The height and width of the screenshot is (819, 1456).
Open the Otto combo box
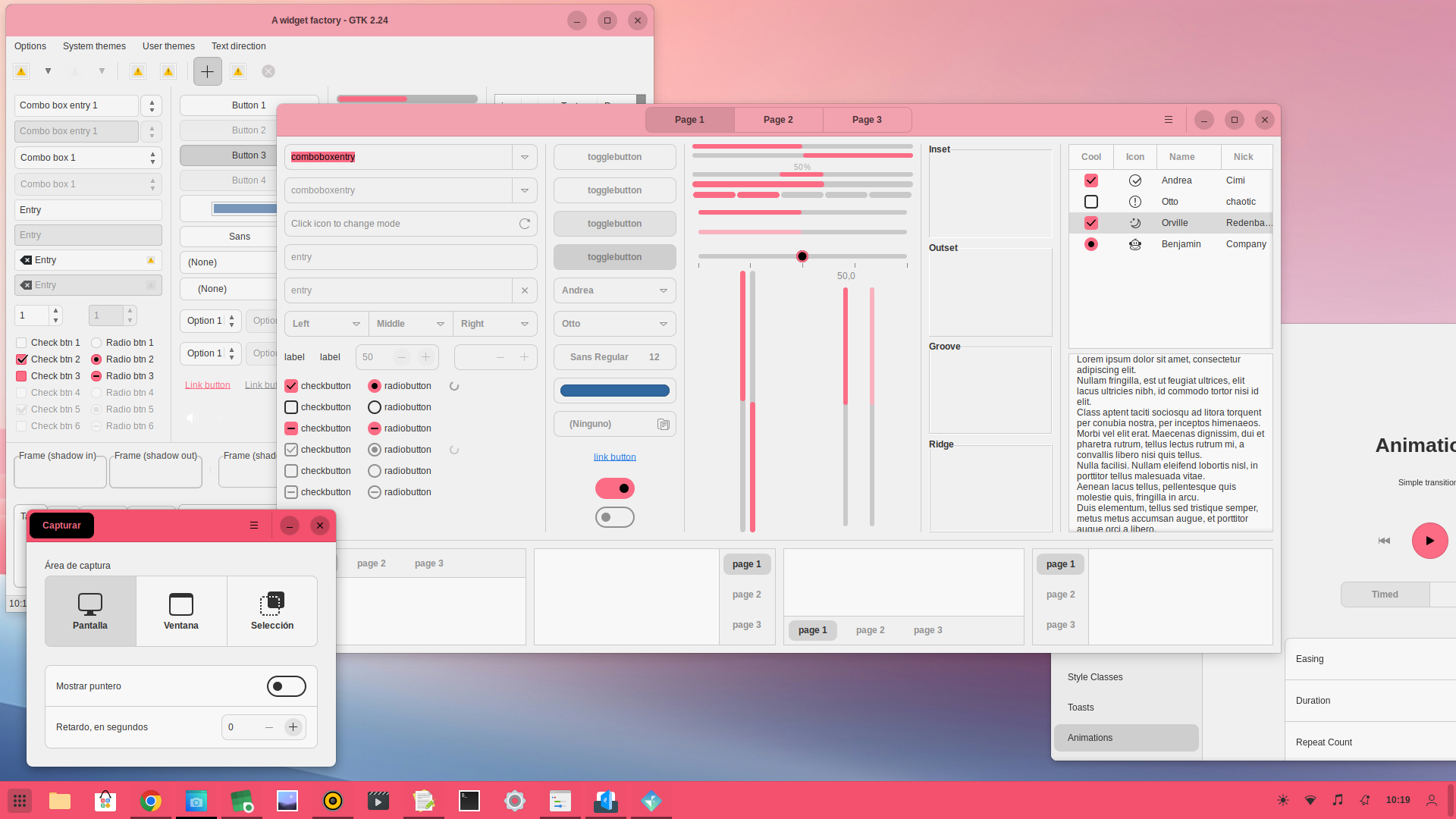(615, 324)
